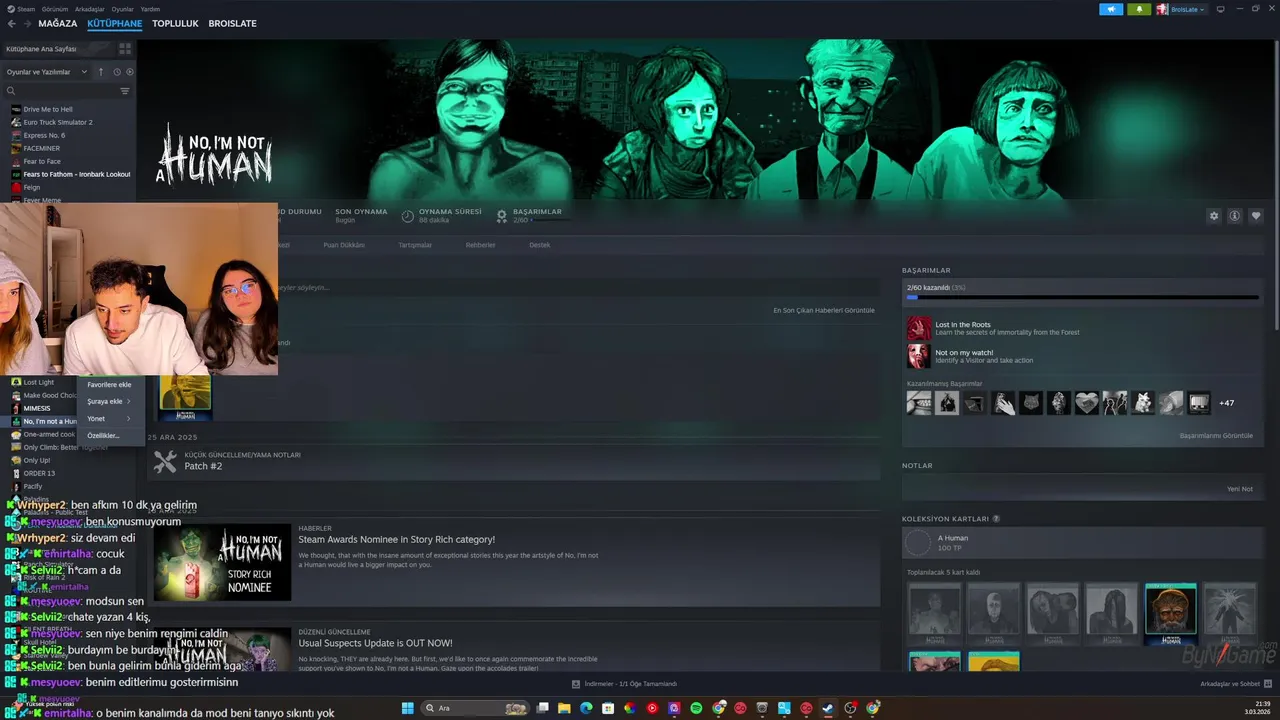This screenshot has height=720, width=1280.
Task: Click Başarımlarını Görüntüle link
Action: click(x=1216, y=436)
